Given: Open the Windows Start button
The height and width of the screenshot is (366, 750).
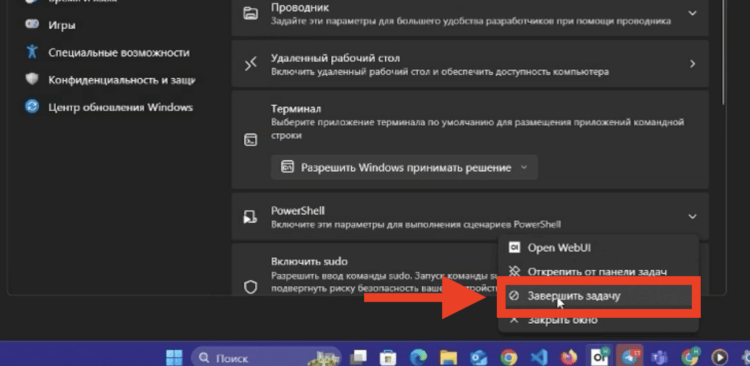Looking at the screenshot, I should coord(174,357).
